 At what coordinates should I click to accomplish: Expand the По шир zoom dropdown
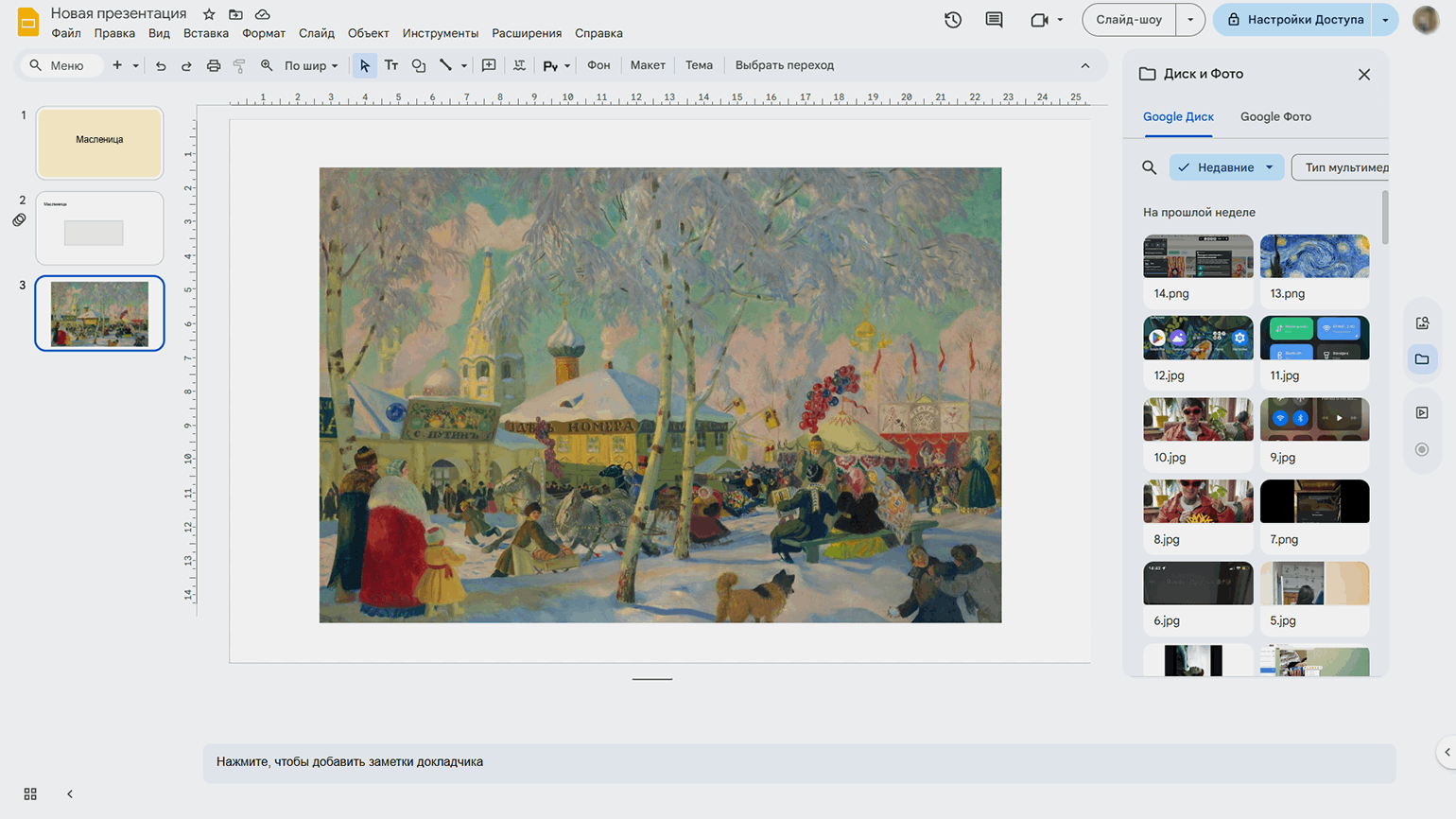click(311, 65)
